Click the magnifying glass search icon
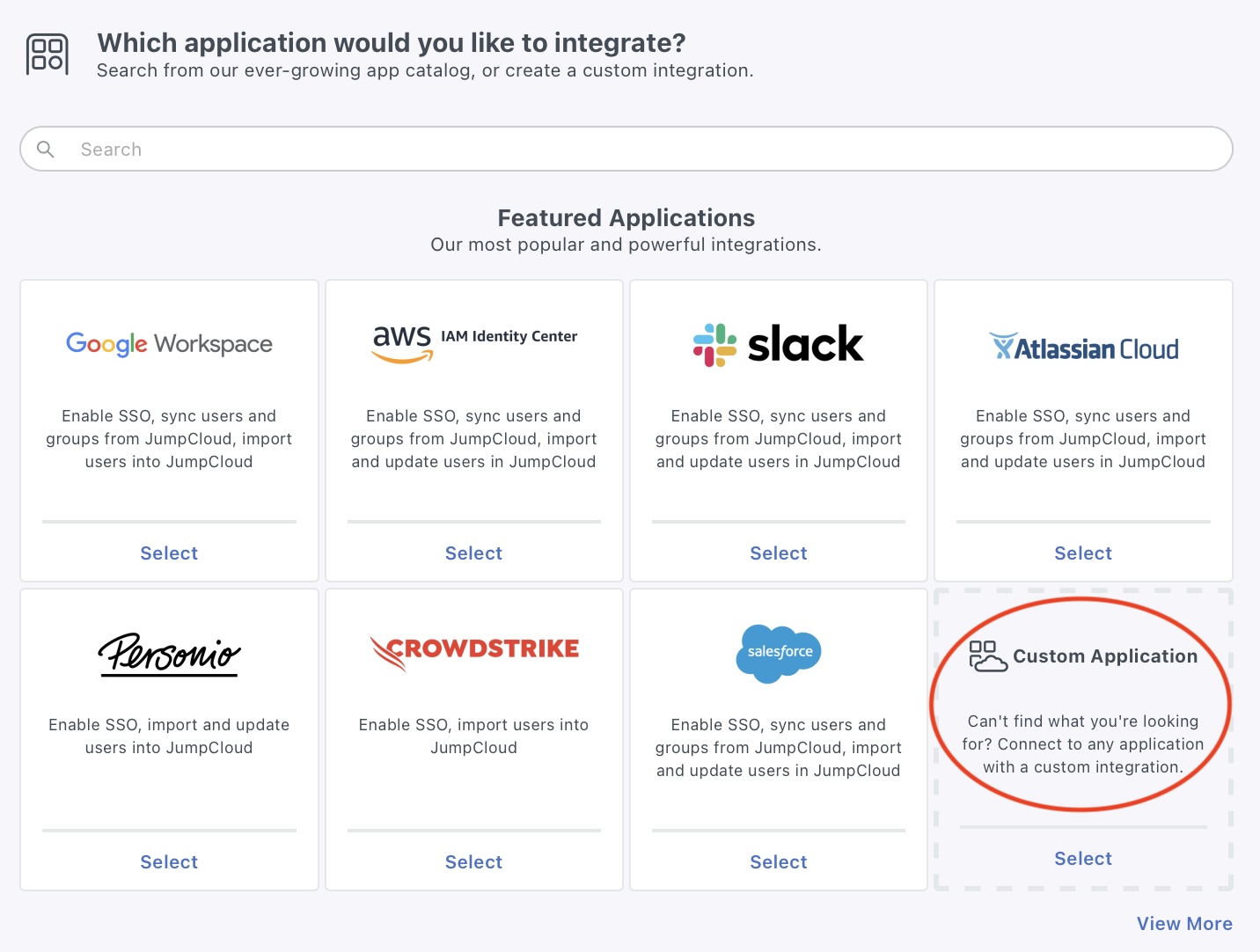The image size is (1260, 952). 45,149
